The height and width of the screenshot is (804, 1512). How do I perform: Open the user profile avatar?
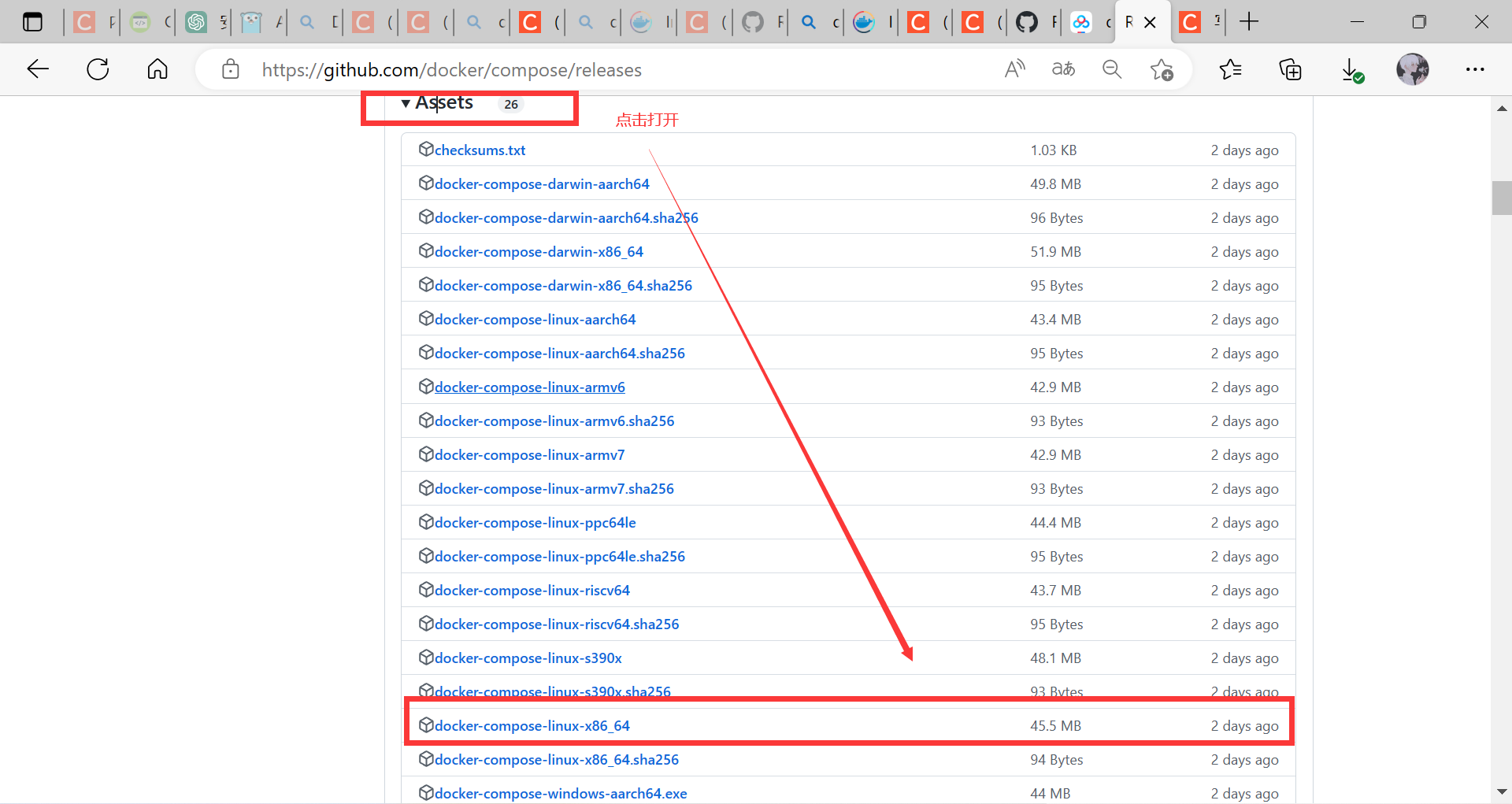click(x=1413, y=69)
